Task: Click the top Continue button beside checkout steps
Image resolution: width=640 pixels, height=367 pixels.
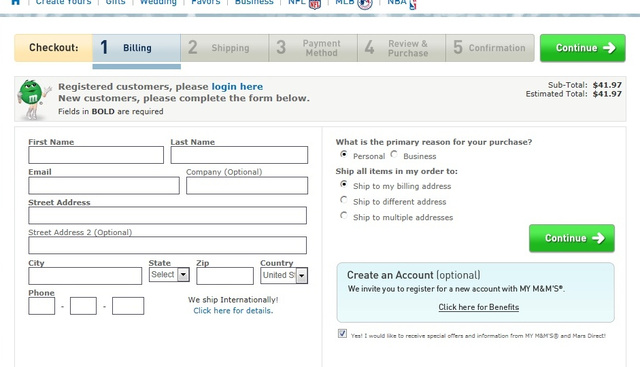Action: 582,48
